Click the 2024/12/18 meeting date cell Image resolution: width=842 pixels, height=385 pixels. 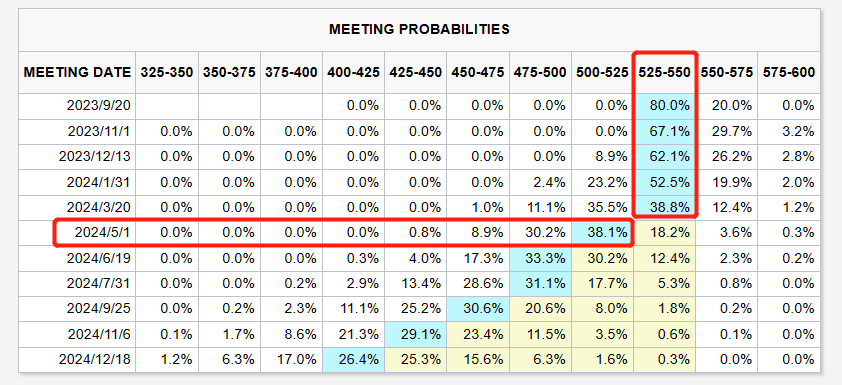tap(77, 360)
